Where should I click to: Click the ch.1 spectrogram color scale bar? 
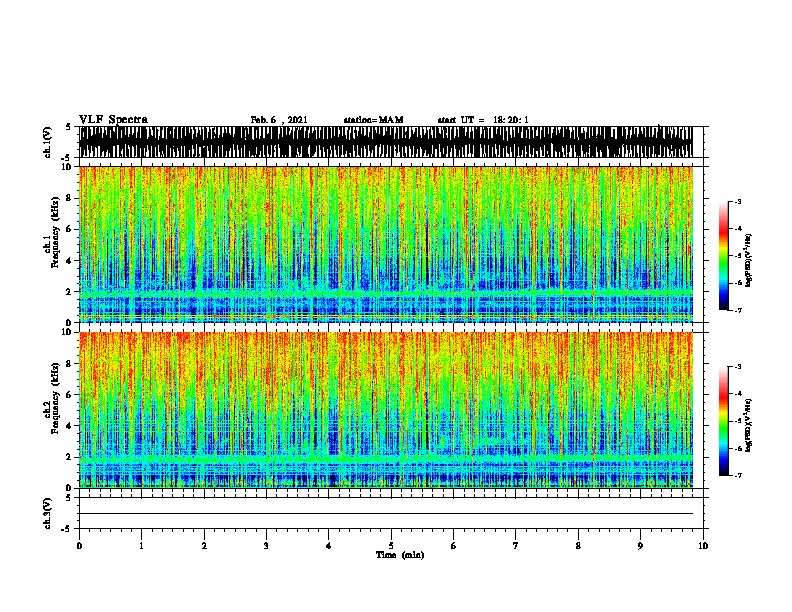723,256
